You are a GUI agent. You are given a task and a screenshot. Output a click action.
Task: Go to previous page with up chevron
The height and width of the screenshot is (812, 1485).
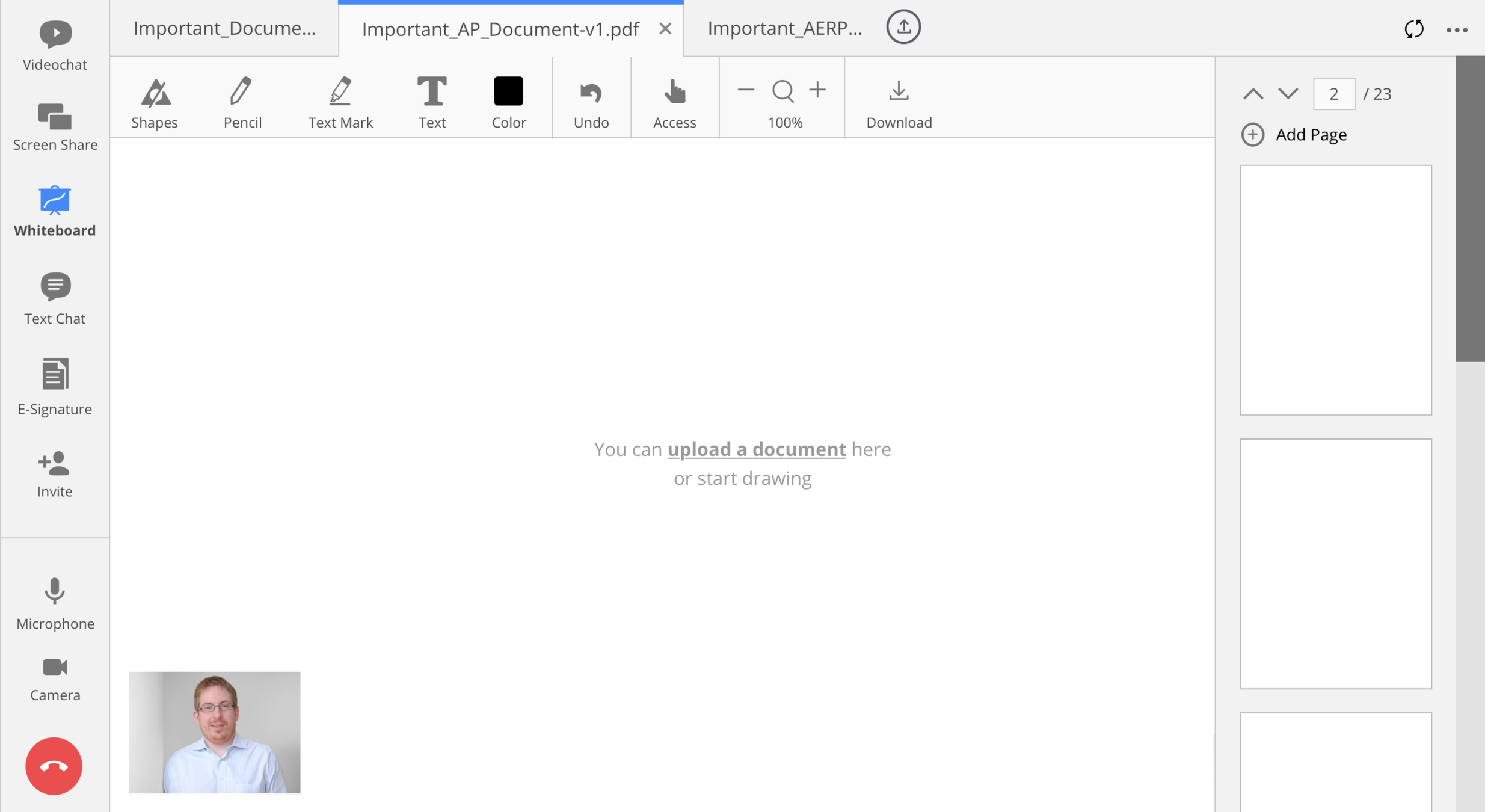pyautogui.click(x=1253, y=94)
